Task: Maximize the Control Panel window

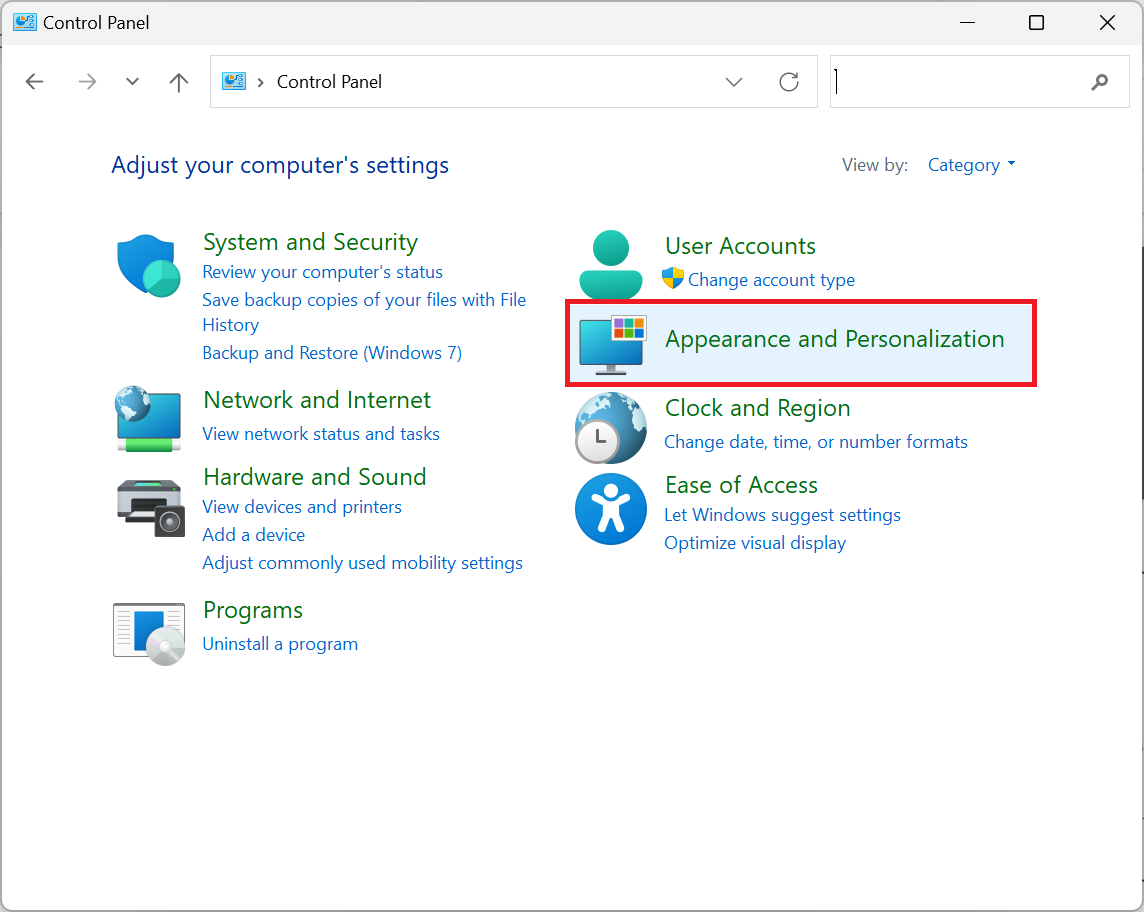Action: (1036, 23)
